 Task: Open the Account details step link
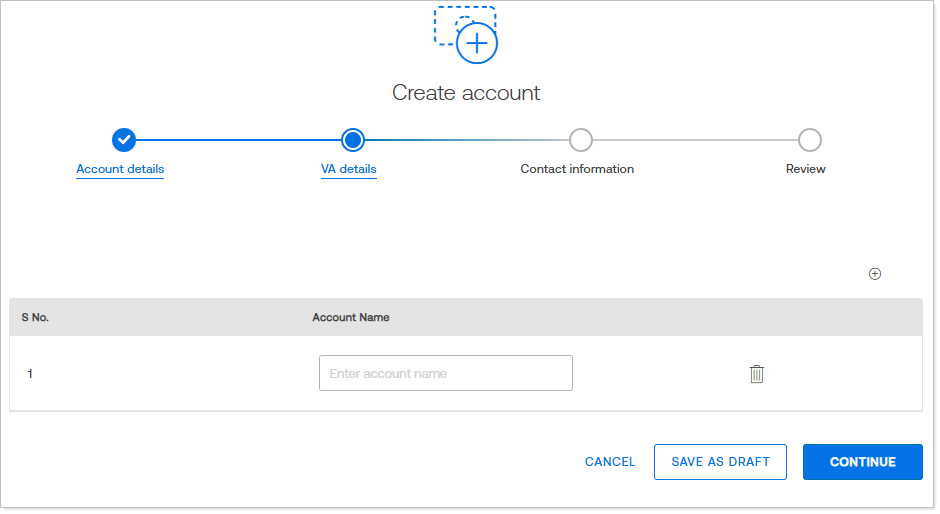pos(120,169)
